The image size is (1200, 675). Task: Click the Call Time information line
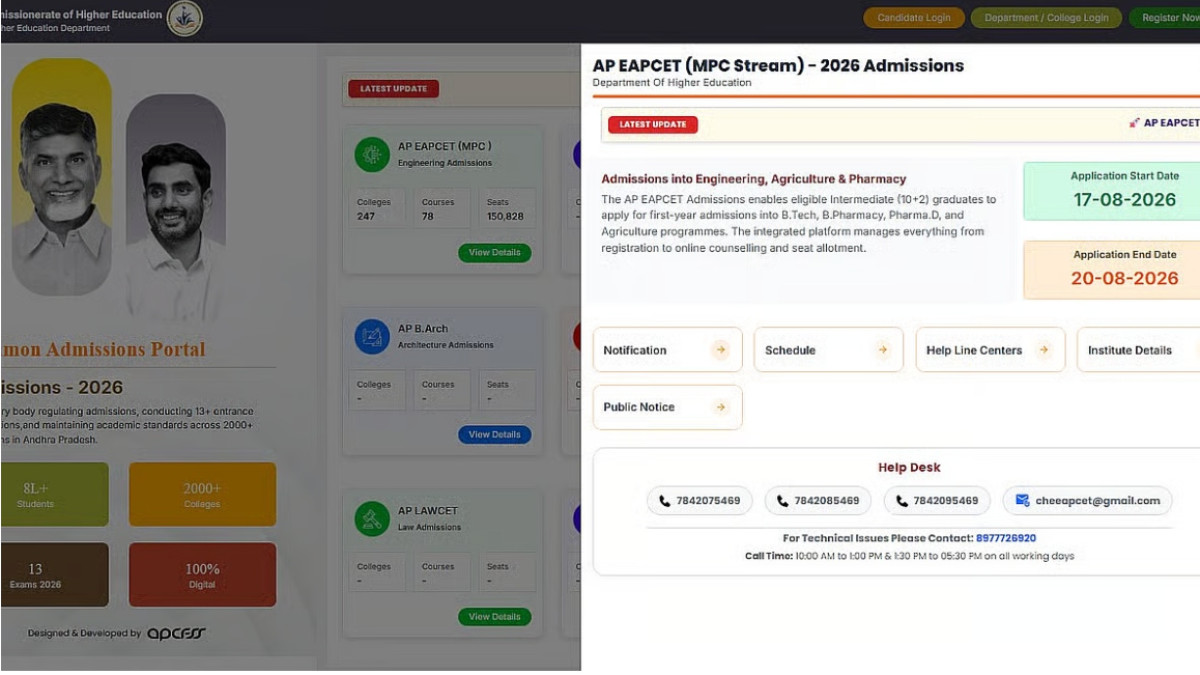[909, 556]
